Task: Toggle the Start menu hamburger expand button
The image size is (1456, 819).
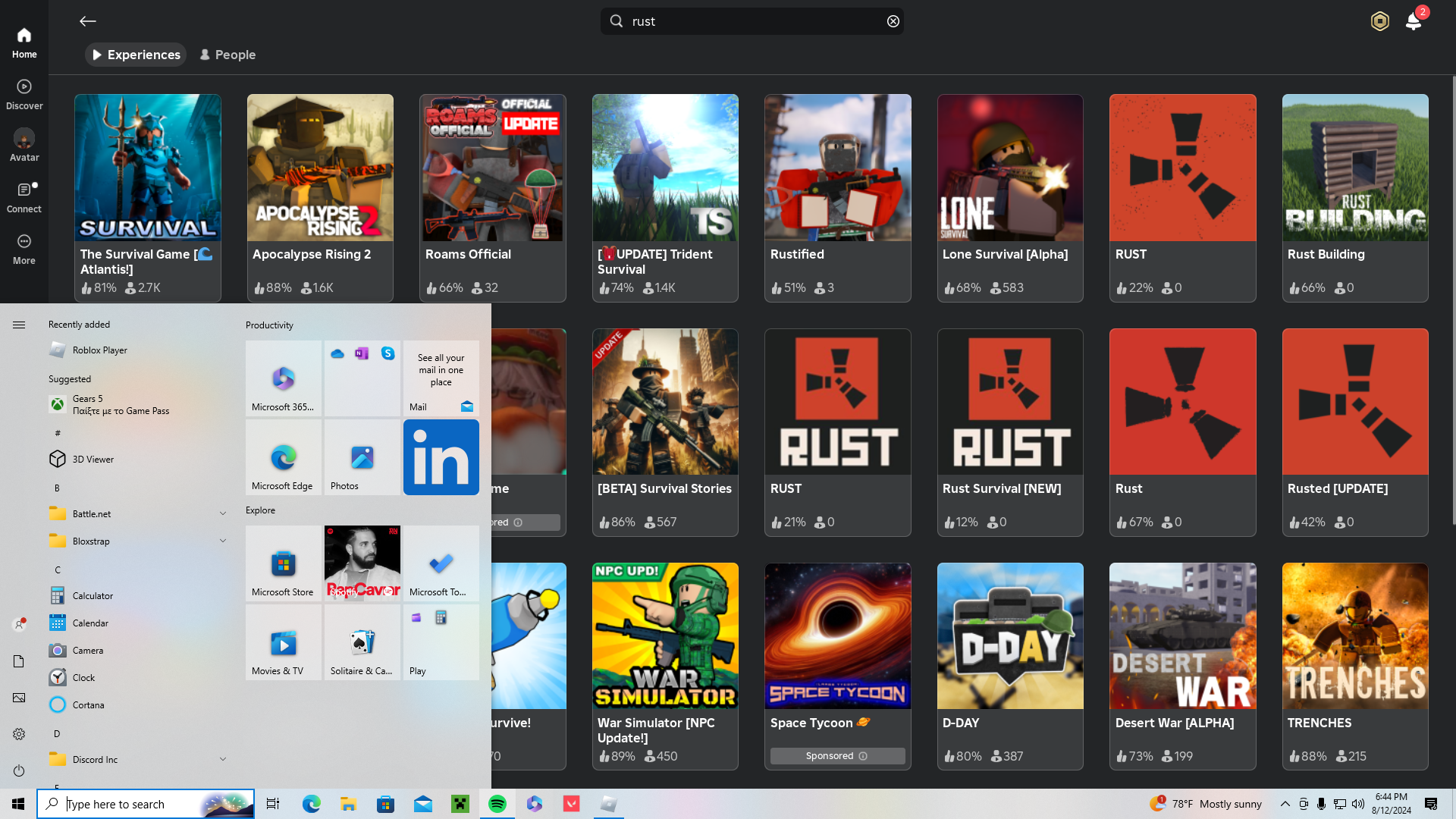Action: coord(19,325)
